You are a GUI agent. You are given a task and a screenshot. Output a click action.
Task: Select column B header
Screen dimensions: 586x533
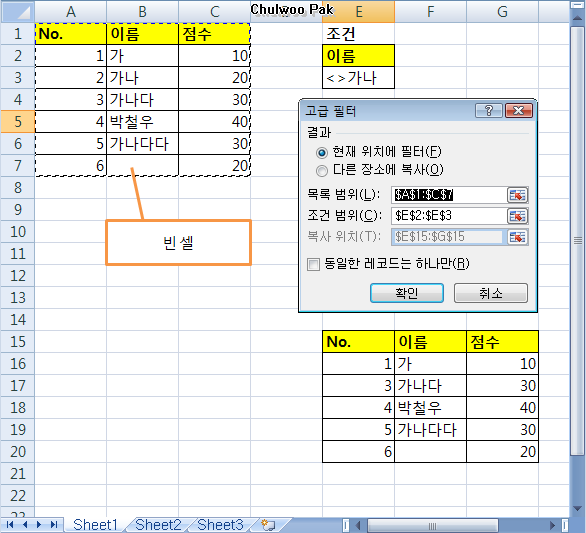click(x=142, y=12)
